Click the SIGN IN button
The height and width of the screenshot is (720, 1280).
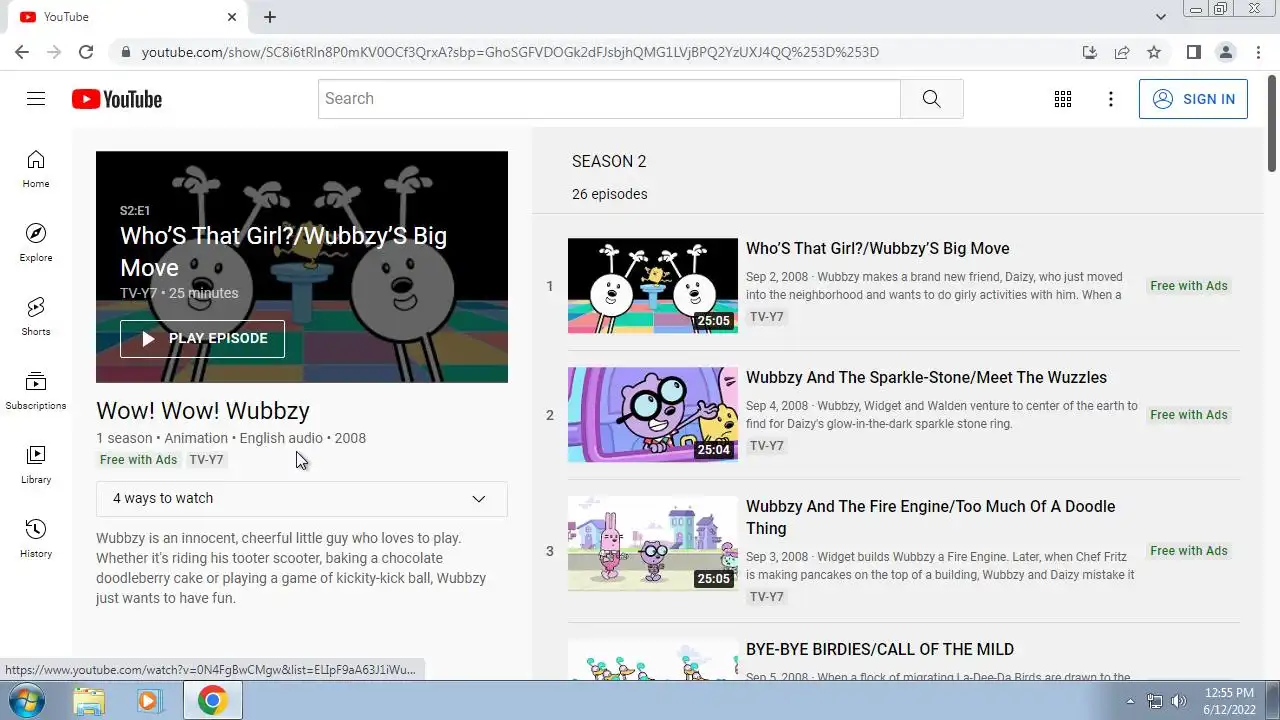(x=1193, y=99)
